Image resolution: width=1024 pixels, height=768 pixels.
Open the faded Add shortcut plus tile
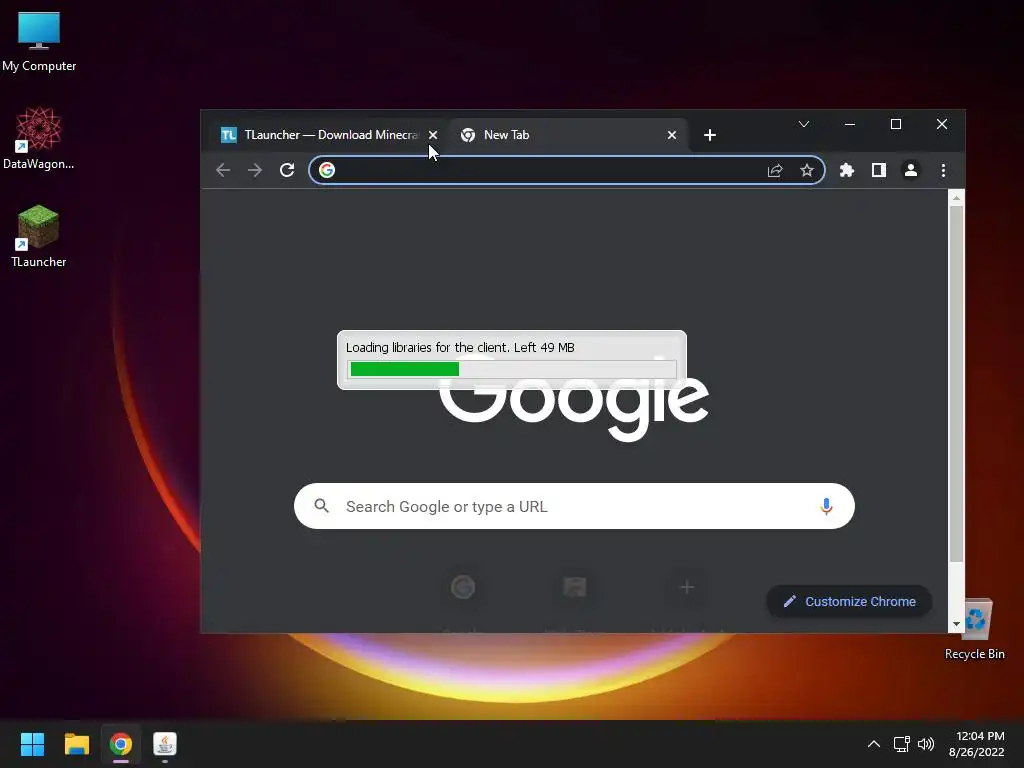686,587
